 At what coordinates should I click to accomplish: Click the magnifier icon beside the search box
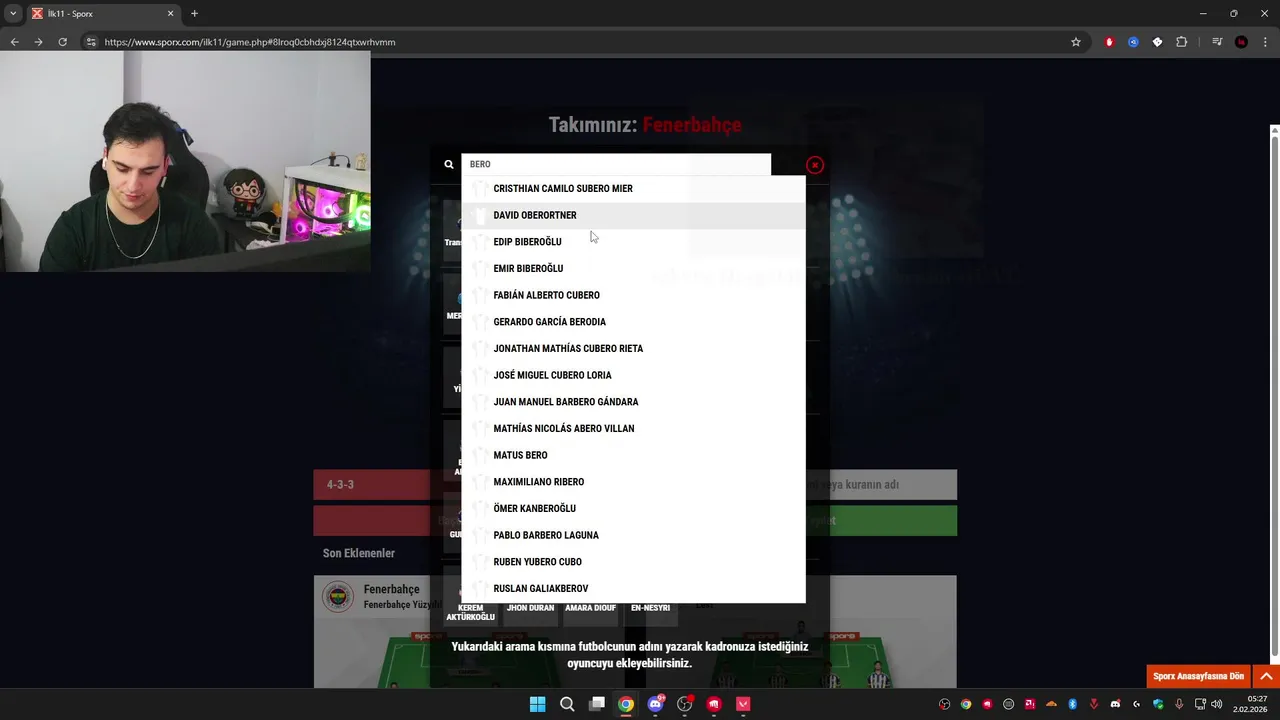(449, 164)
